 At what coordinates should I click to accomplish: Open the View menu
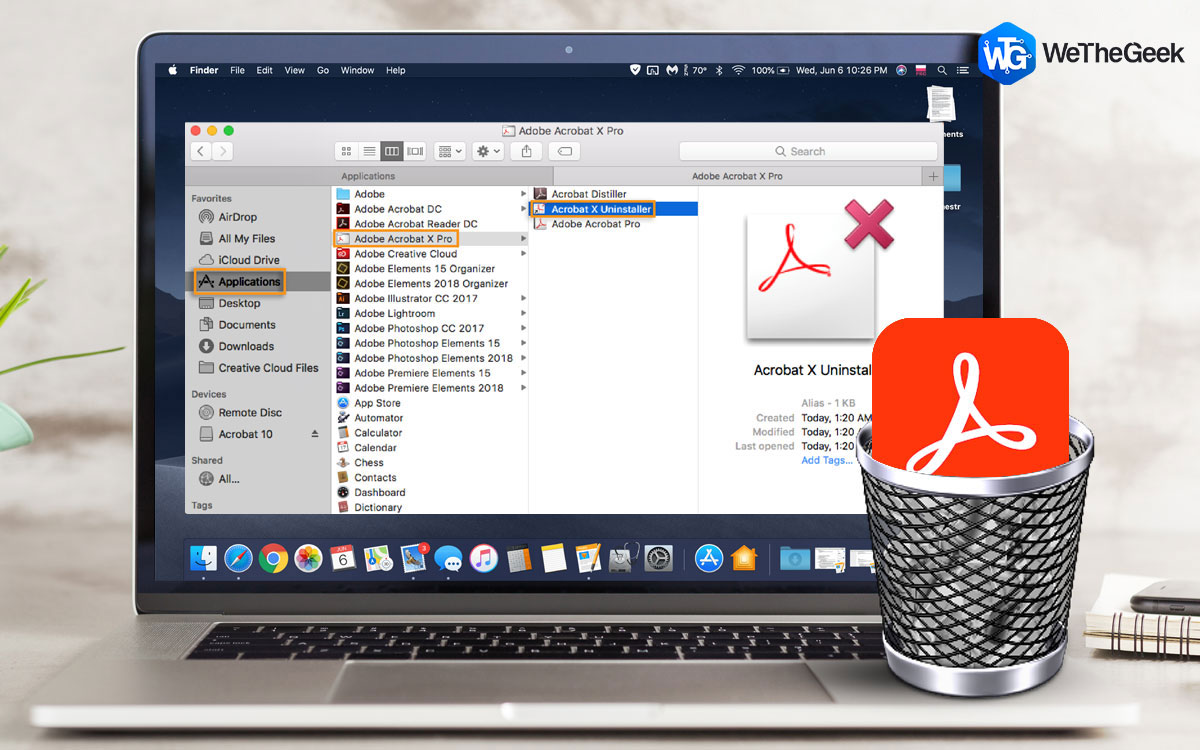(x=294, y=70)
